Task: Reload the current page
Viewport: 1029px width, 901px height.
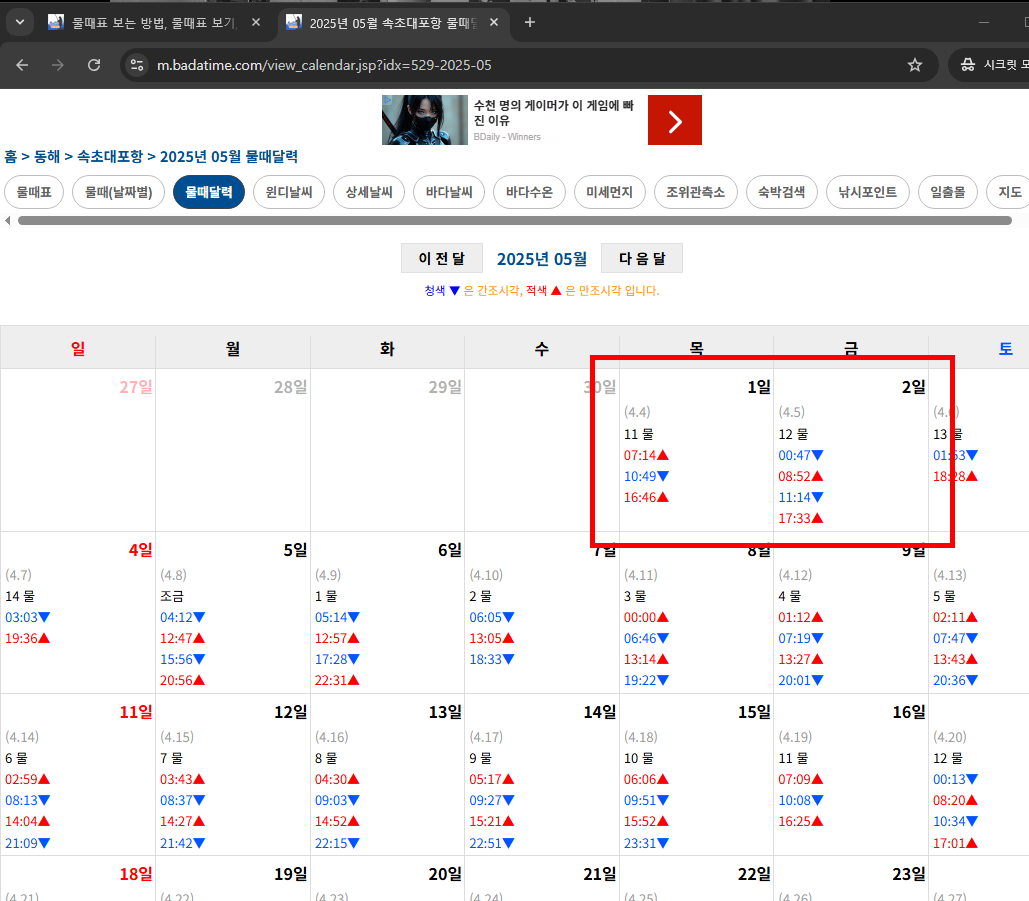Action: click(x=94, y=65)
